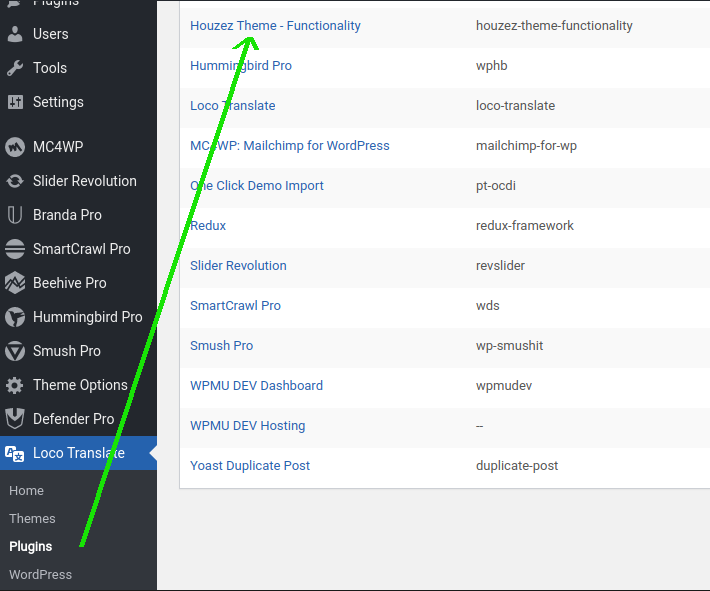Click the houzez-theme-functionality text domain
This screenshot has width=710, height=591.
pyautogui.click(x=554, y=26)
